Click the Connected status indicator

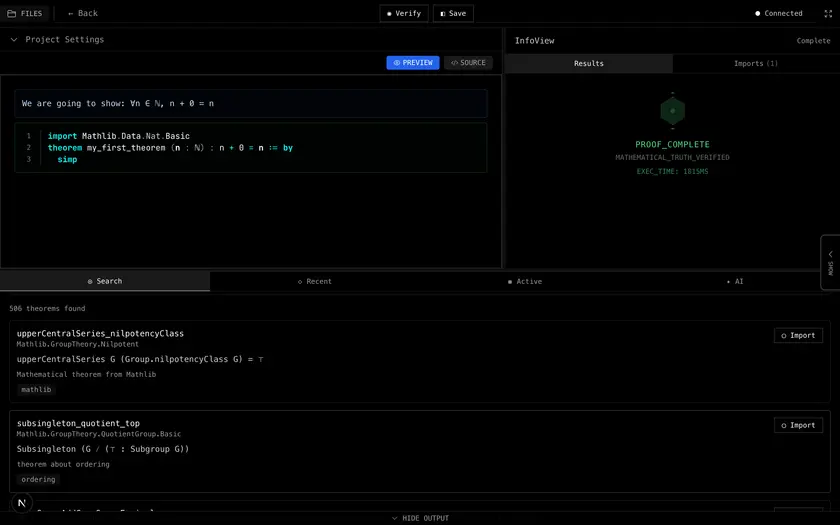778,13
